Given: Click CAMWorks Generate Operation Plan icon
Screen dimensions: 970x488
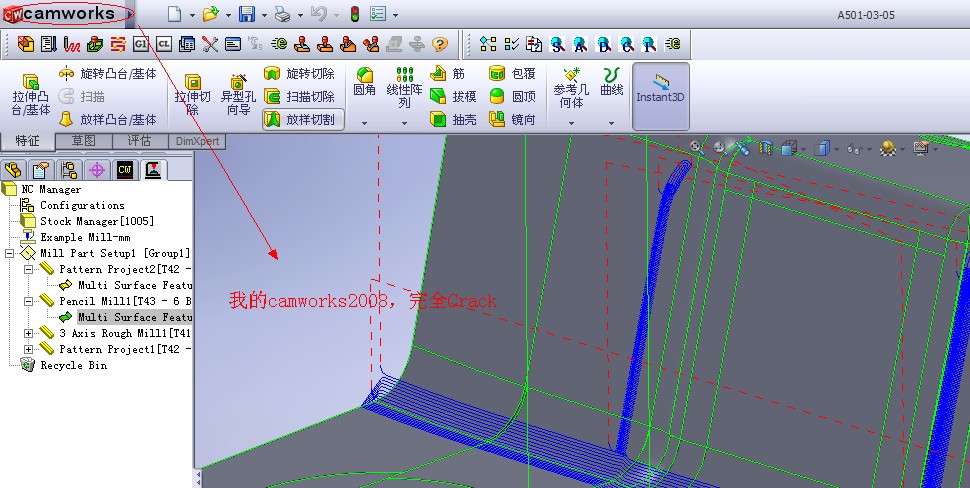Looking at the screenshot, I should click(49, 44).
